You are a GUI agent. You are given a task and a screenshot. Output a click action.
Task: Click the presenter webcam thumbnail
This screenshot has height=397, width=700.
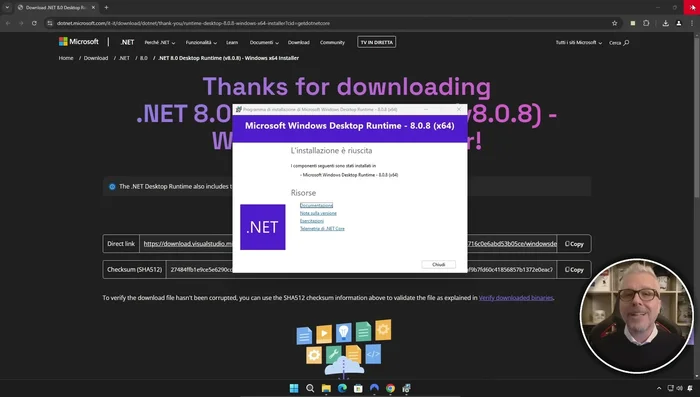[x=637, y=316]
